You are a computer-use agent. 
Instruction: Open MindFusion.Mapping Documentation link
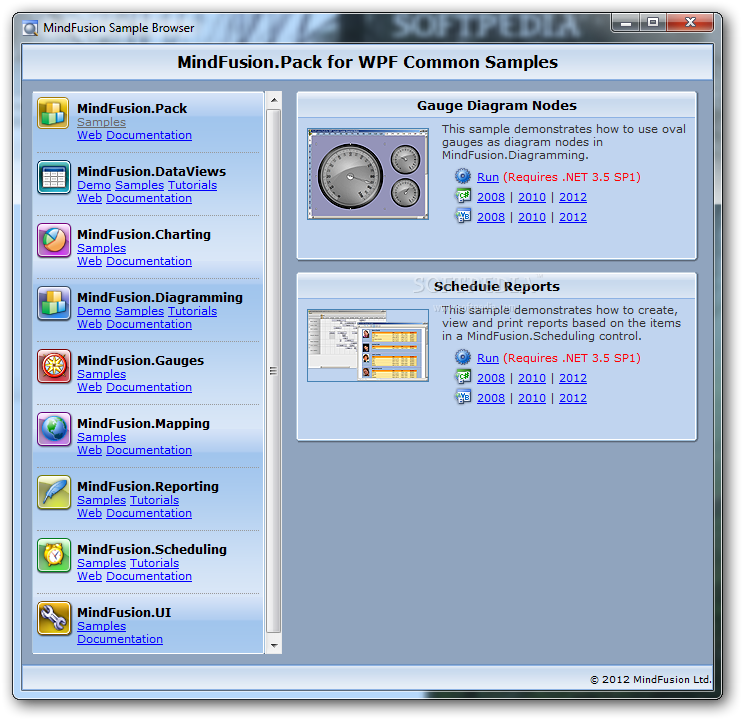(x=149, y=450)
